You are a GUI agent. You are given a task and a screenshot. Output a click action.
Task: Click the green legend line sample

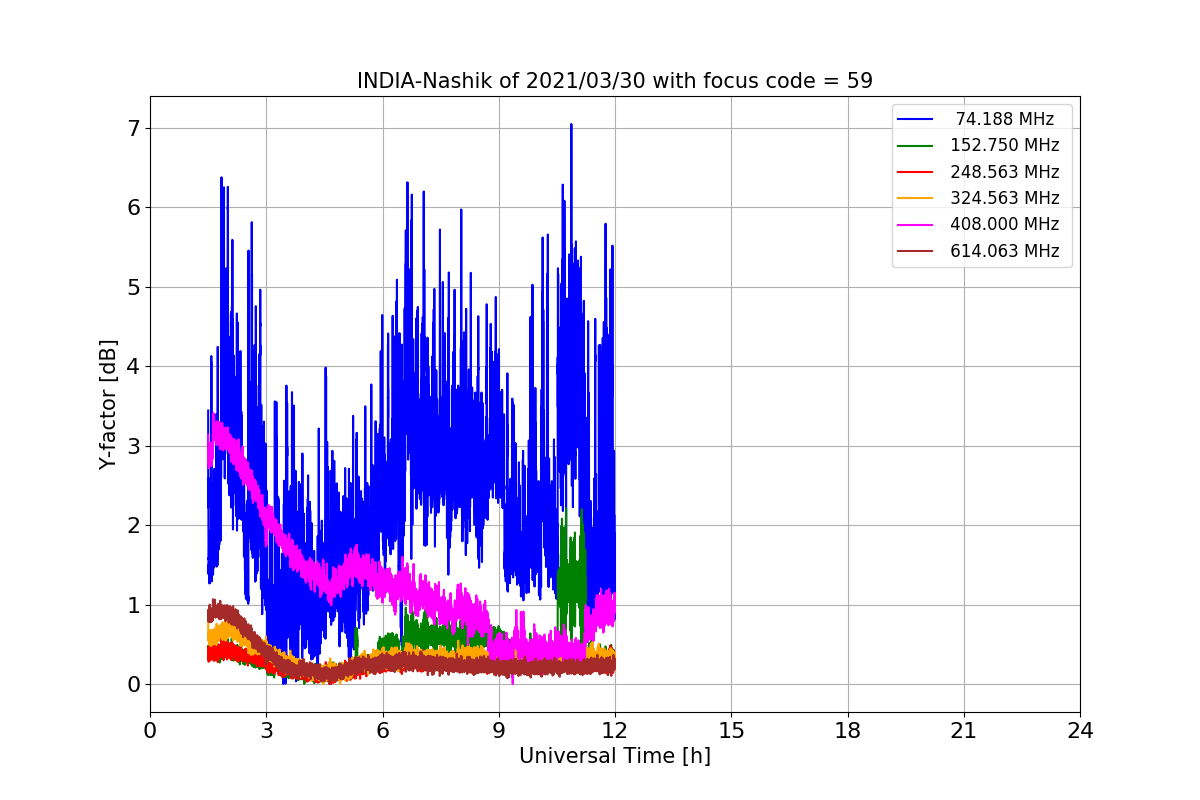tap(916, 146)
